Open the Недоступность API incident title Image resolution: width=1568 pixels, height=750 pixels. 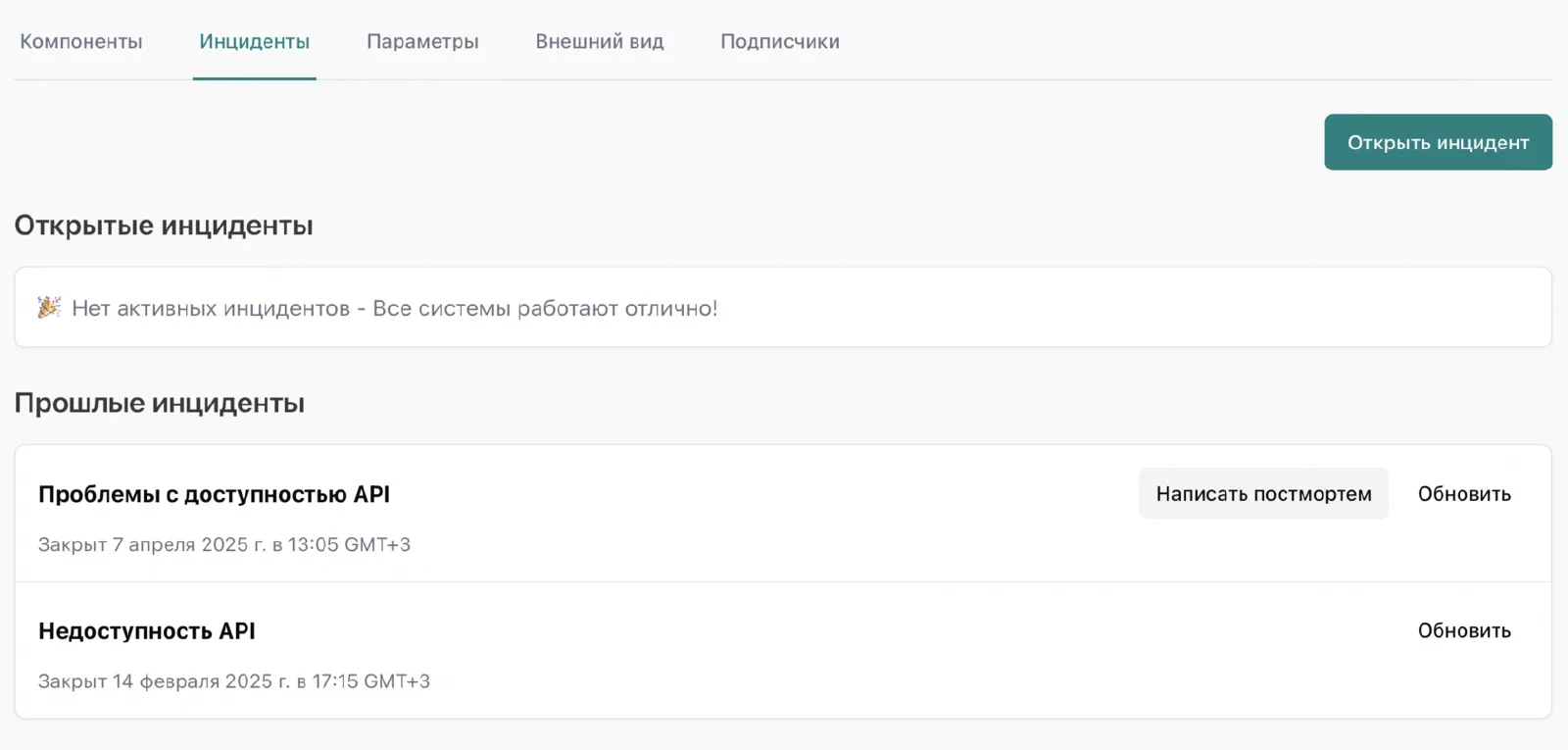point(147,630)
